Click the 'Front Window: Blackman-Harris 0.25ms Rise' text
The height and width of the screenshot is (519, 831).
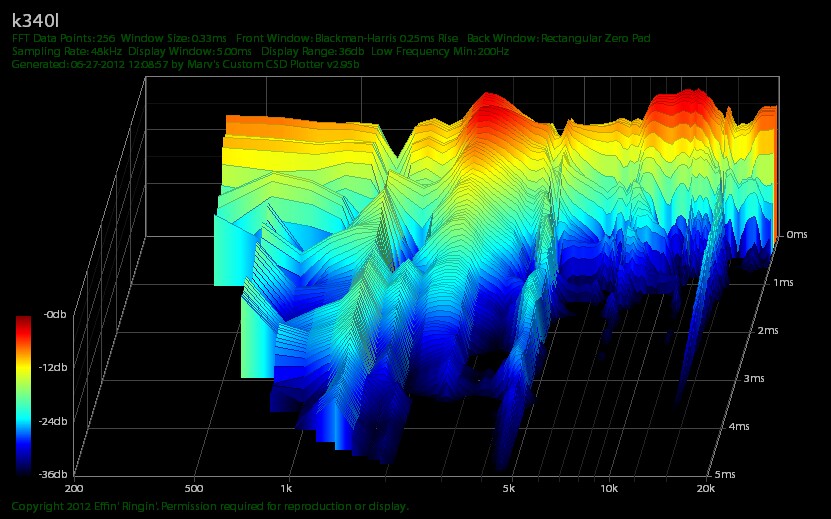[x=347, y=38]
